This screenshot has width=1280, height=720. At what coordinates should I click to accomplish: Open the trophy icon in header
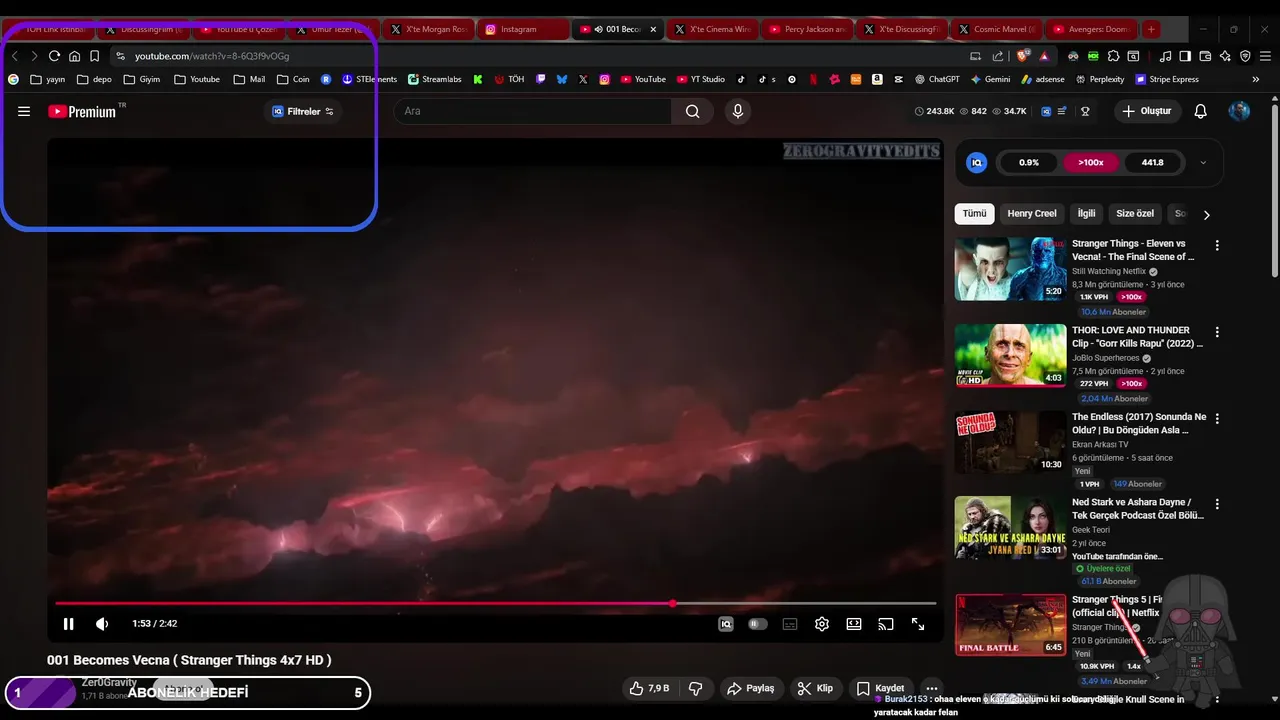(x=1086, y=111)
